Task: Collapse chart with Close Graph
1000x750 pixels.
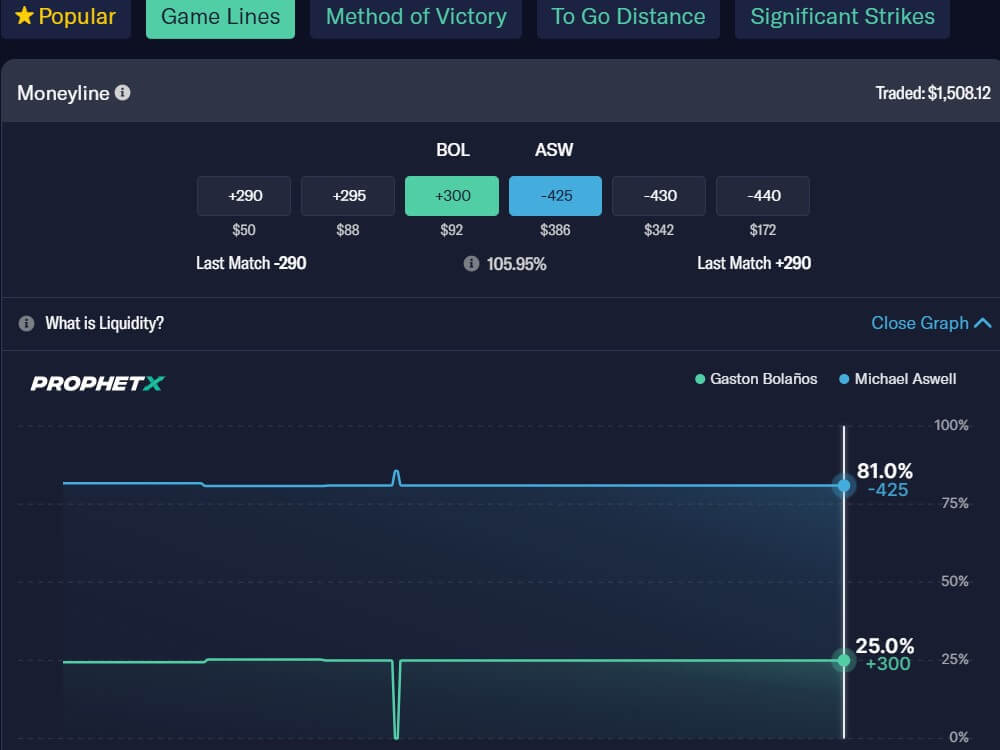Action: tap(931, 323)
